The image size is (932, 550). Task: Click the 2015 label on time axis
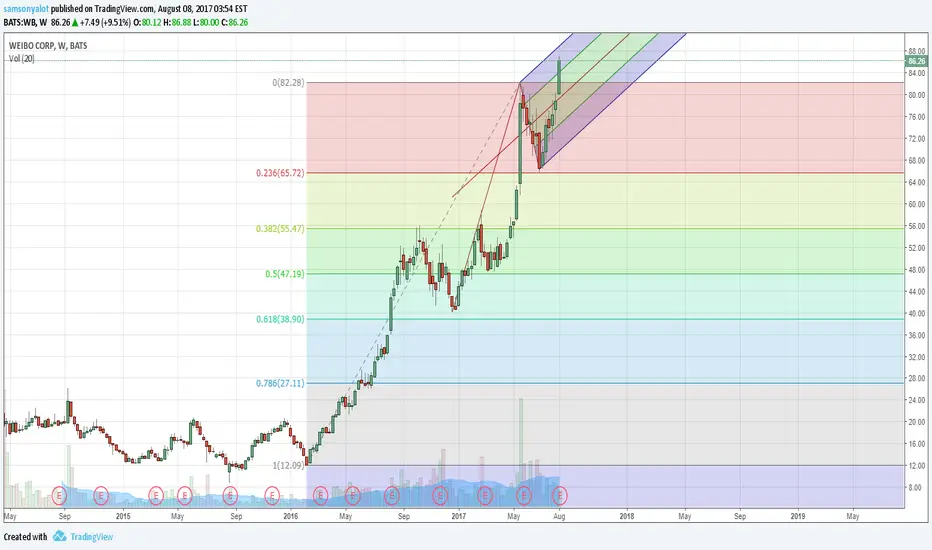pos(123,516)
